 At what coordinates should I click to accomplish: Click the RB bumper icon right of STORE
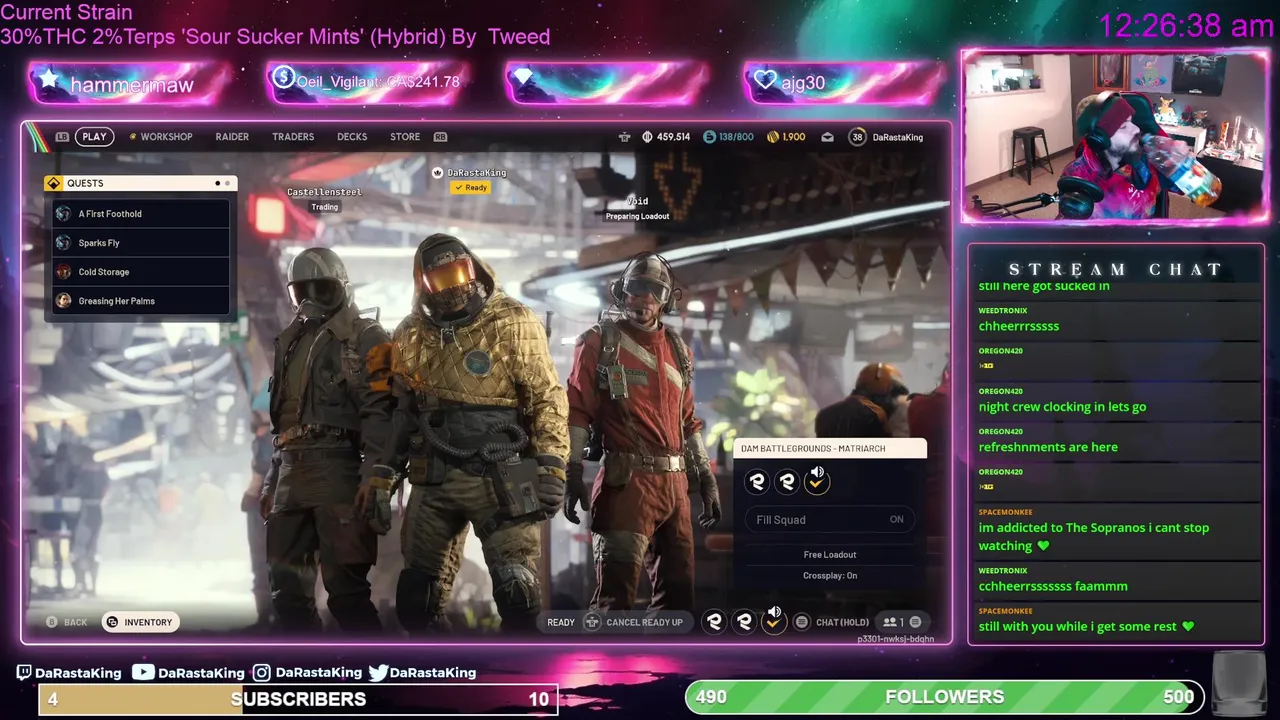click(440, 137)
